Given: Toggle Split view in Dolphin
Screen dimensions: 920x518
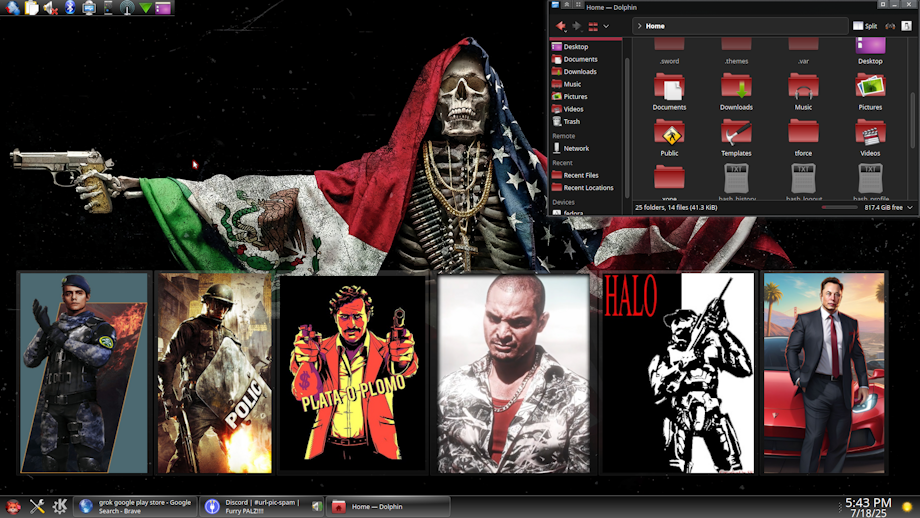Looking at the screenshot, I should 865,26.
